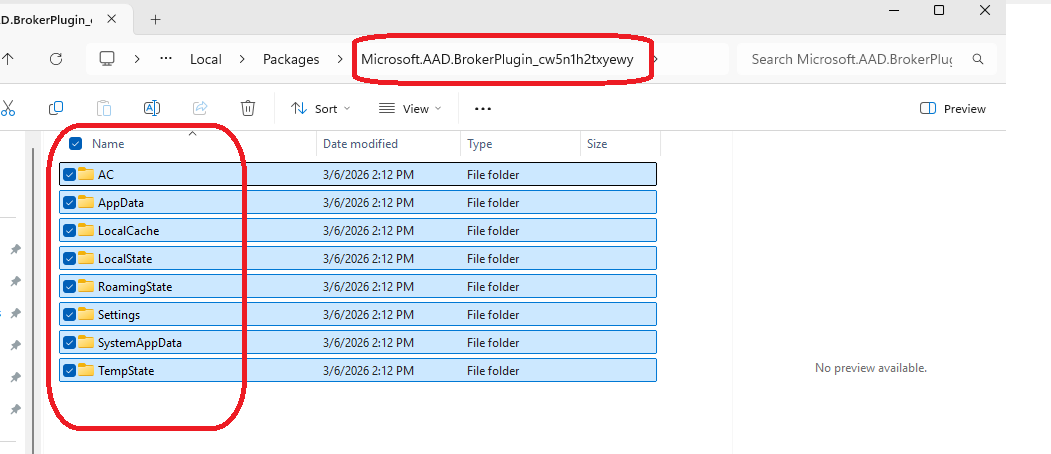Click the date modified of TempState

pyautogui.click(x=368, y=371)
